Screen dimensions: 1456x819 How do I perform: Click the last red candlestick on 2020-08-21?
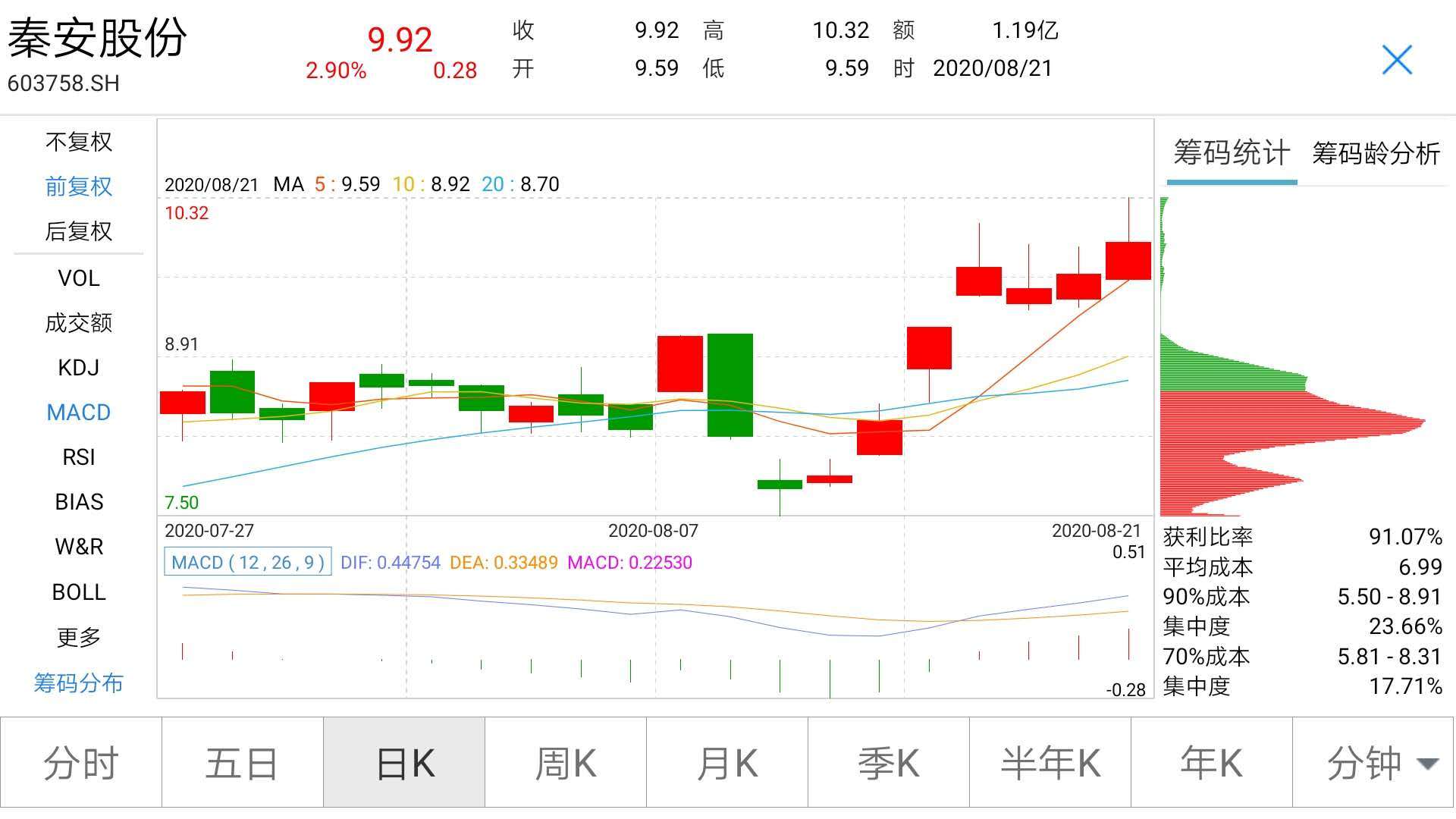pyautogui.click(x=1128, y=260)
